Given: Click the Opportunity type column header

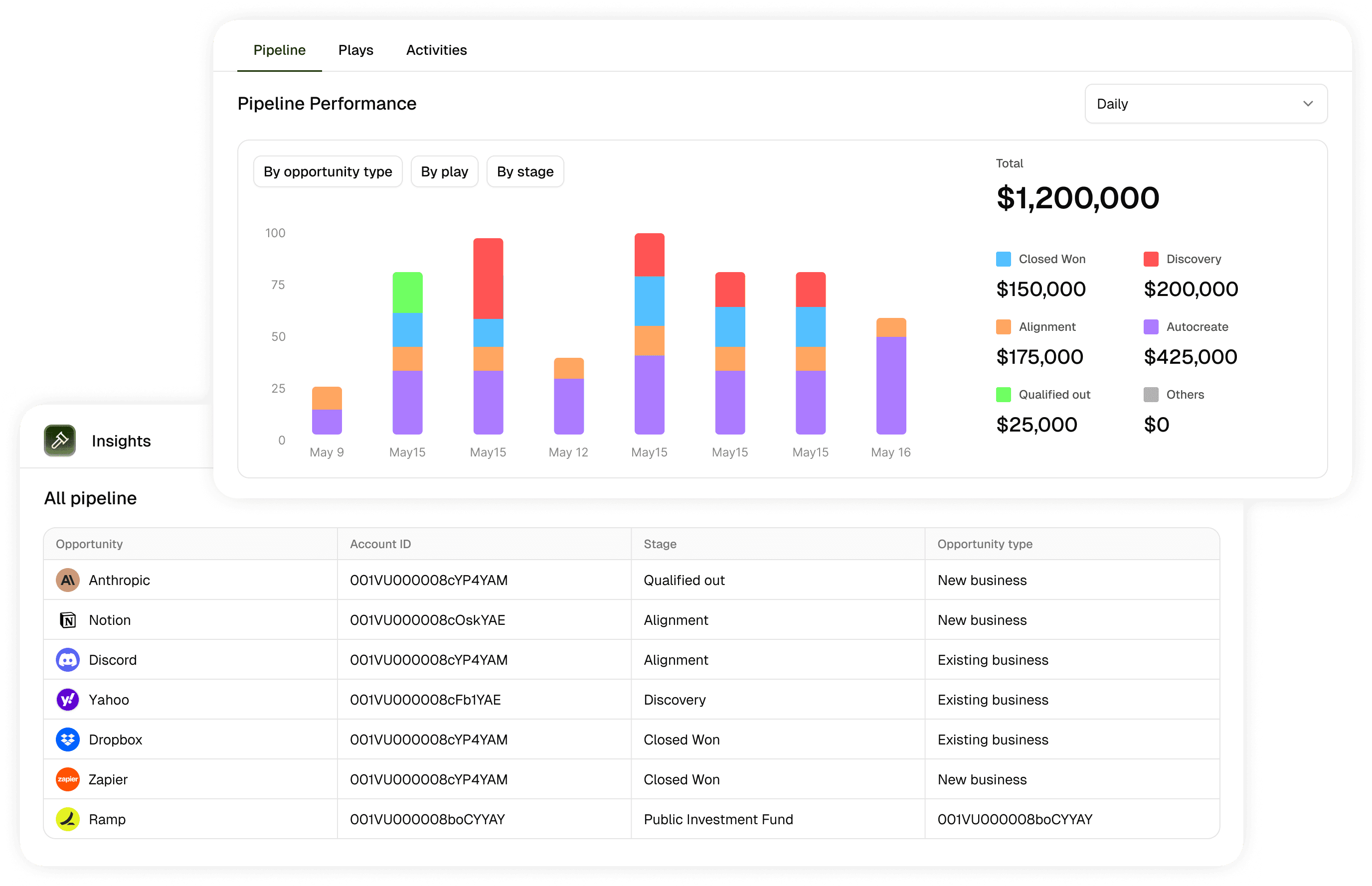Looking at the screenshot, I should (x=985, y=544).
